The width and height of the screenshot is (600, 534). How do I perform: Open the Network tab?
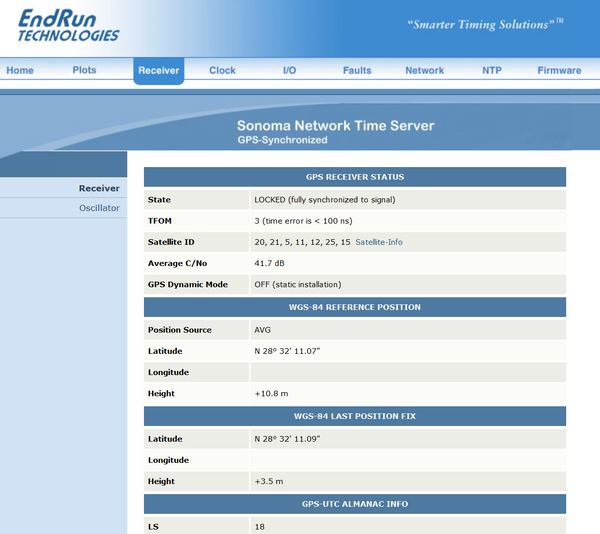425,70
